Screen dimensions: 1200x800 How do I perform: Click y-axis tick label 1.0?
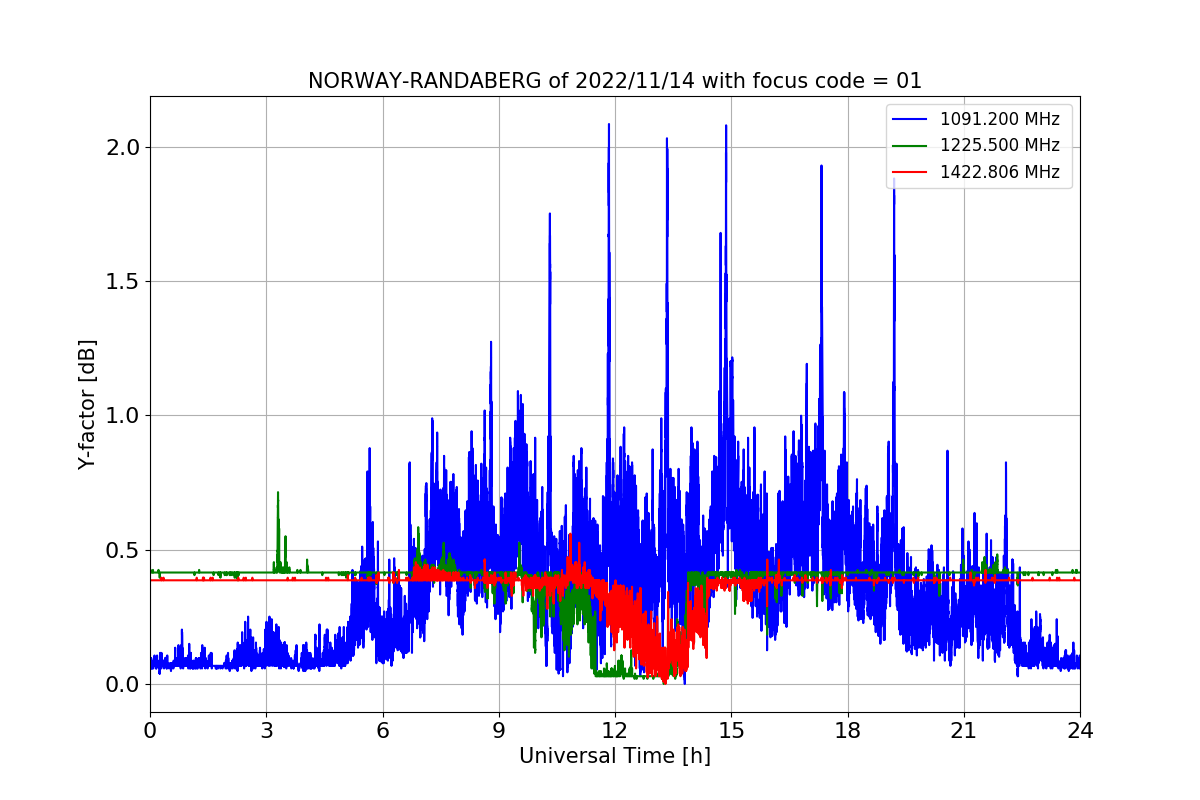(124, 416)
